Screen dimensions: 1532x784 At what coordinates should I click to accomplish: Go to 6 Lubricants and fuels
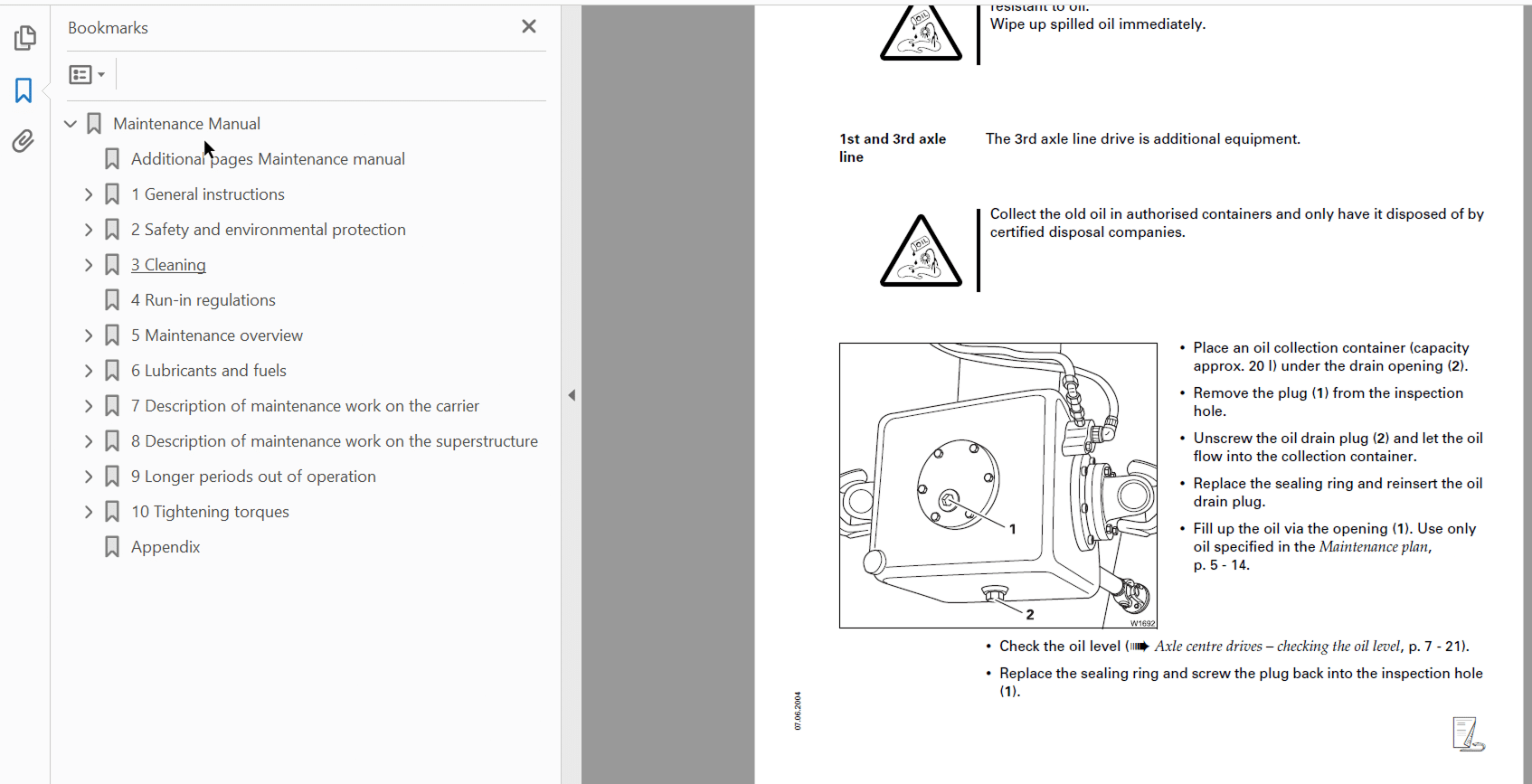click(209, 371)
